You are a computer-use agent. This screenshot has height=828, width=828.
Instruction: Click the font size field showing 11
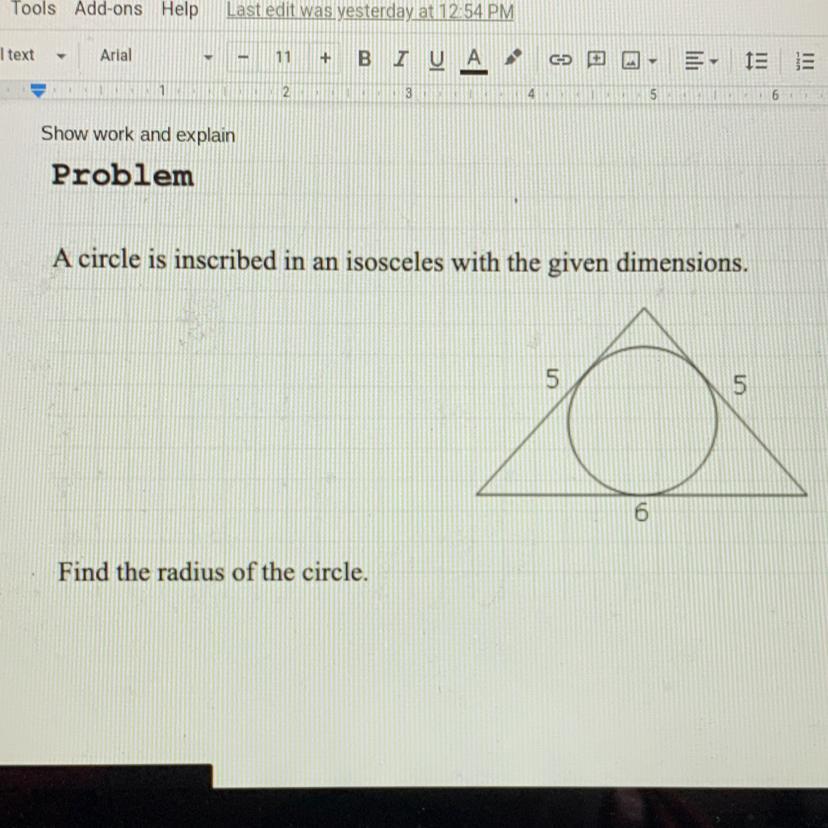point(284,57)
